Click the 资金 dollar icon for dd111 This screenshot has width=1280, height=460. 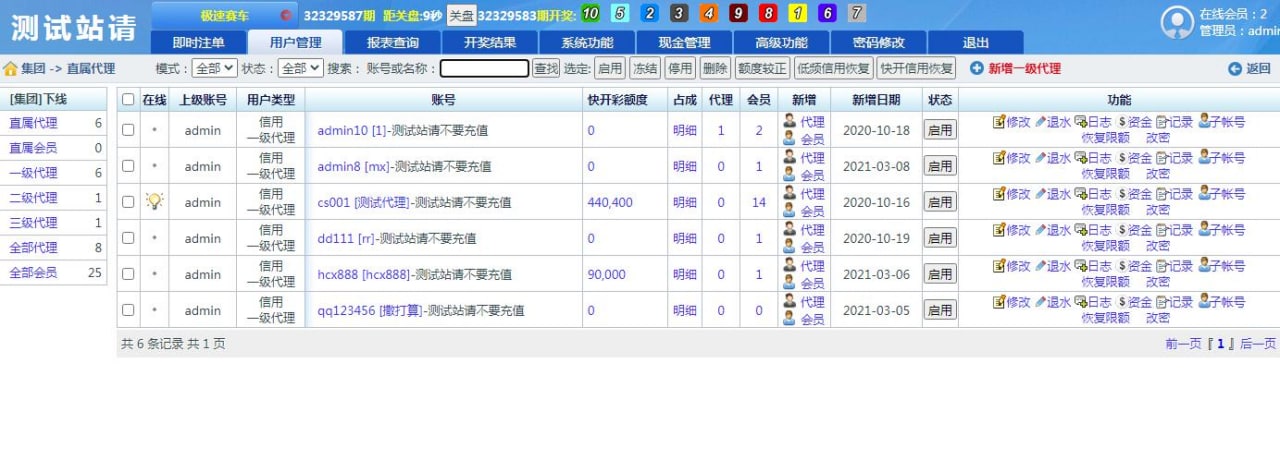tap(1122, 230)
